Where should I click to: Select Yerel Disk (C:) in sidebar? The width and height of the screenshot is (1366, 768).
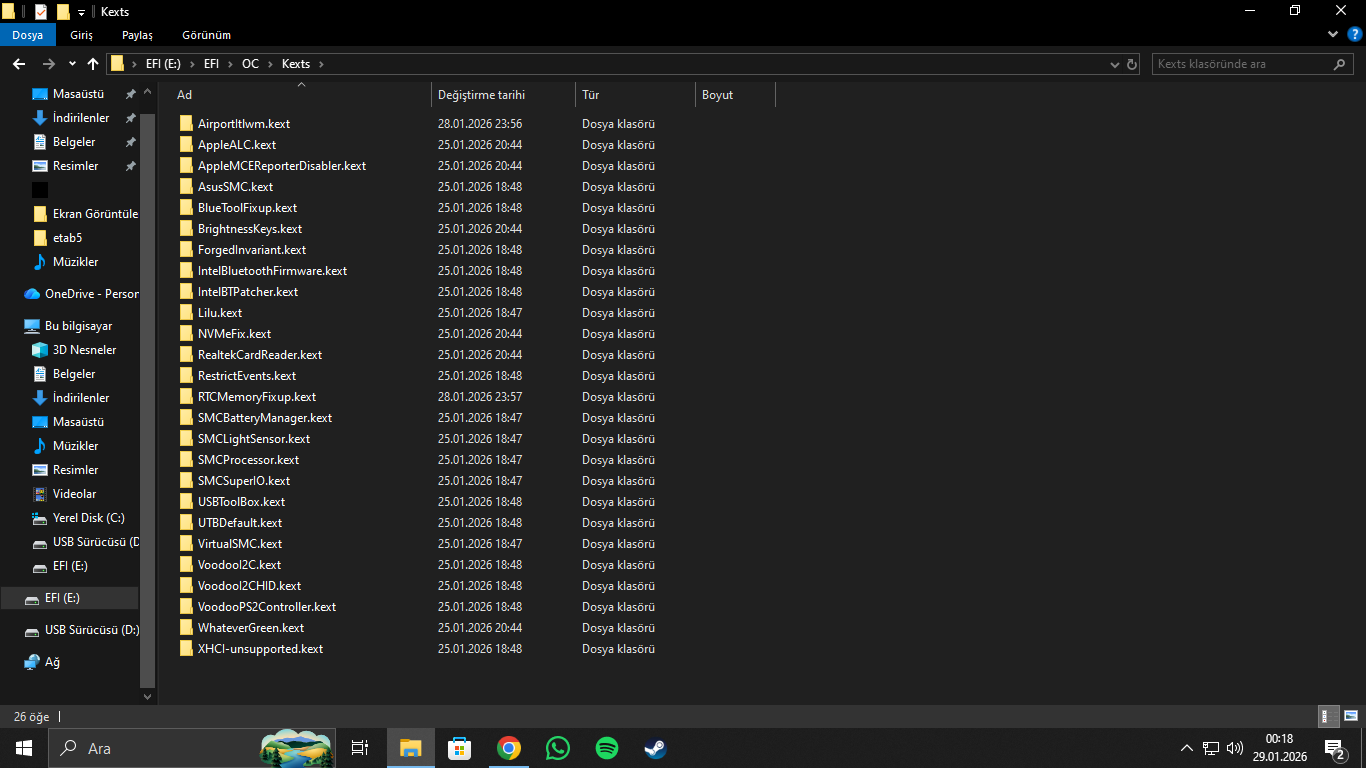(x=88, y=518)
